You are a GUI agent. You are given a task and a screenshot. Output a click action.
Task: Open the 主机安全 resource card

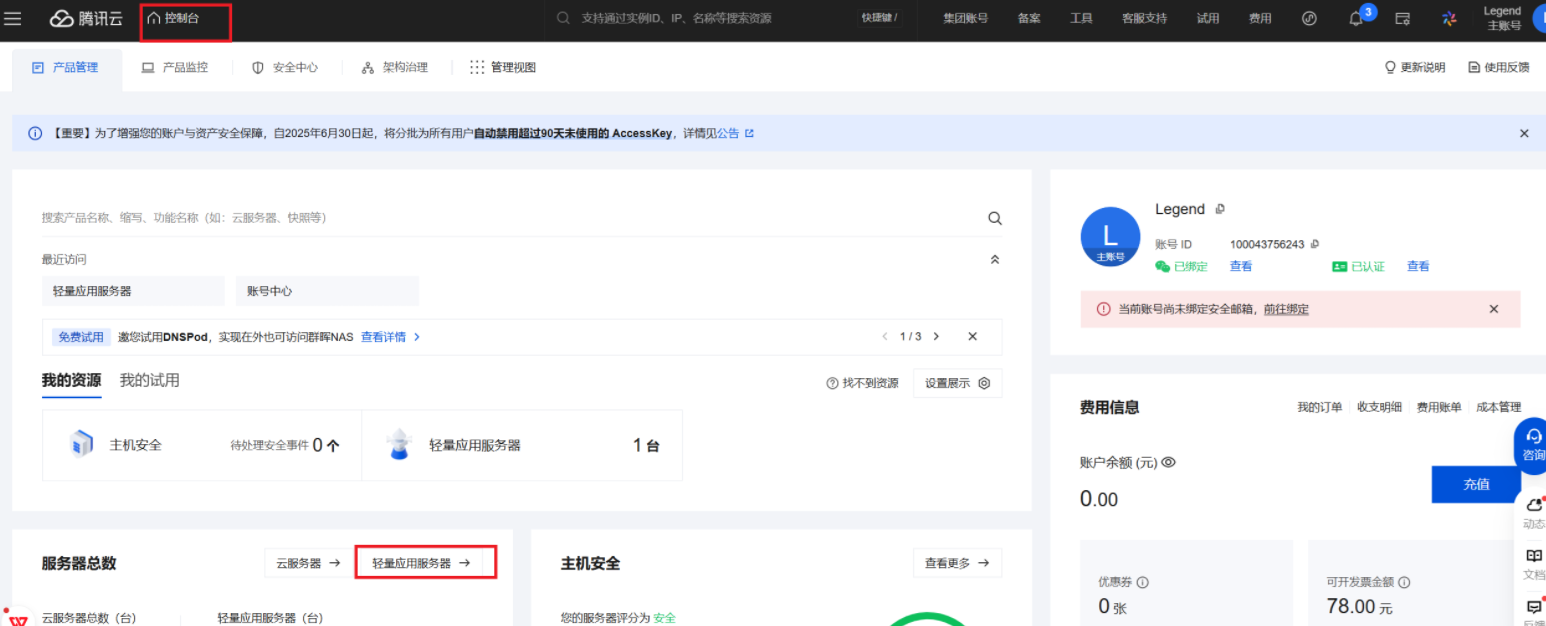coord(201,445)
